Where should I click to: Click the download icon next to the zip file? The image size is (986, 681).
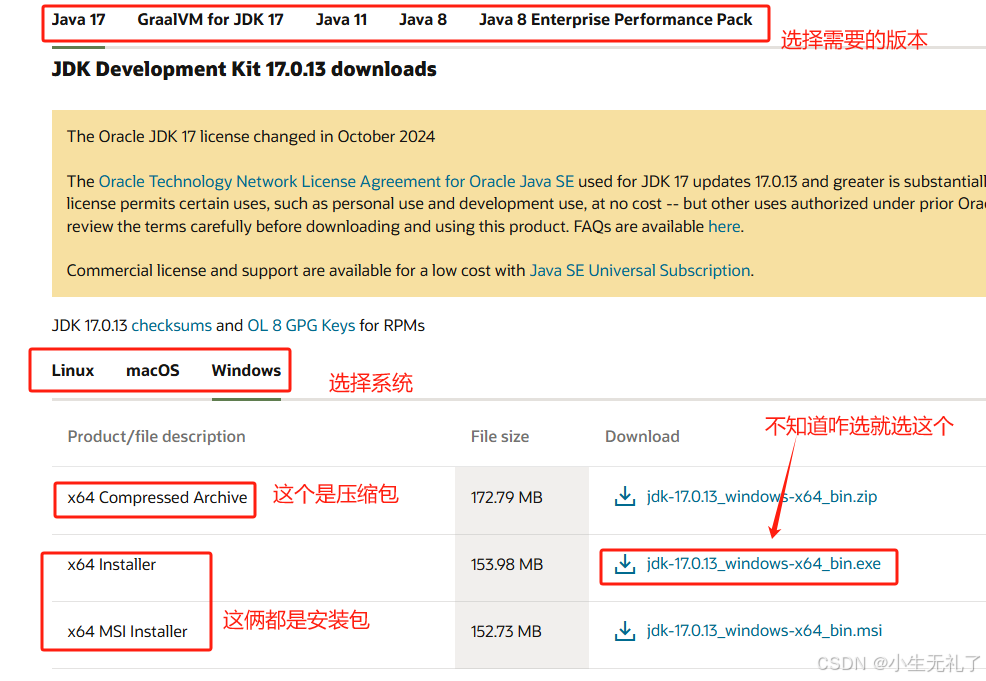pos(625,496)
